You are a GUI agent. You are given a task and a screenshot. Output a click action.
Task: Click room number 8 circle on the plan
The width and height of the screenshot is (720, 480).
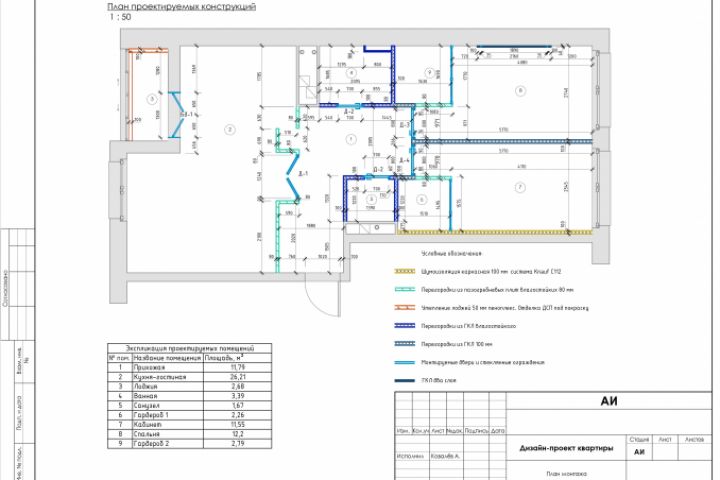[x=520, y=90]
